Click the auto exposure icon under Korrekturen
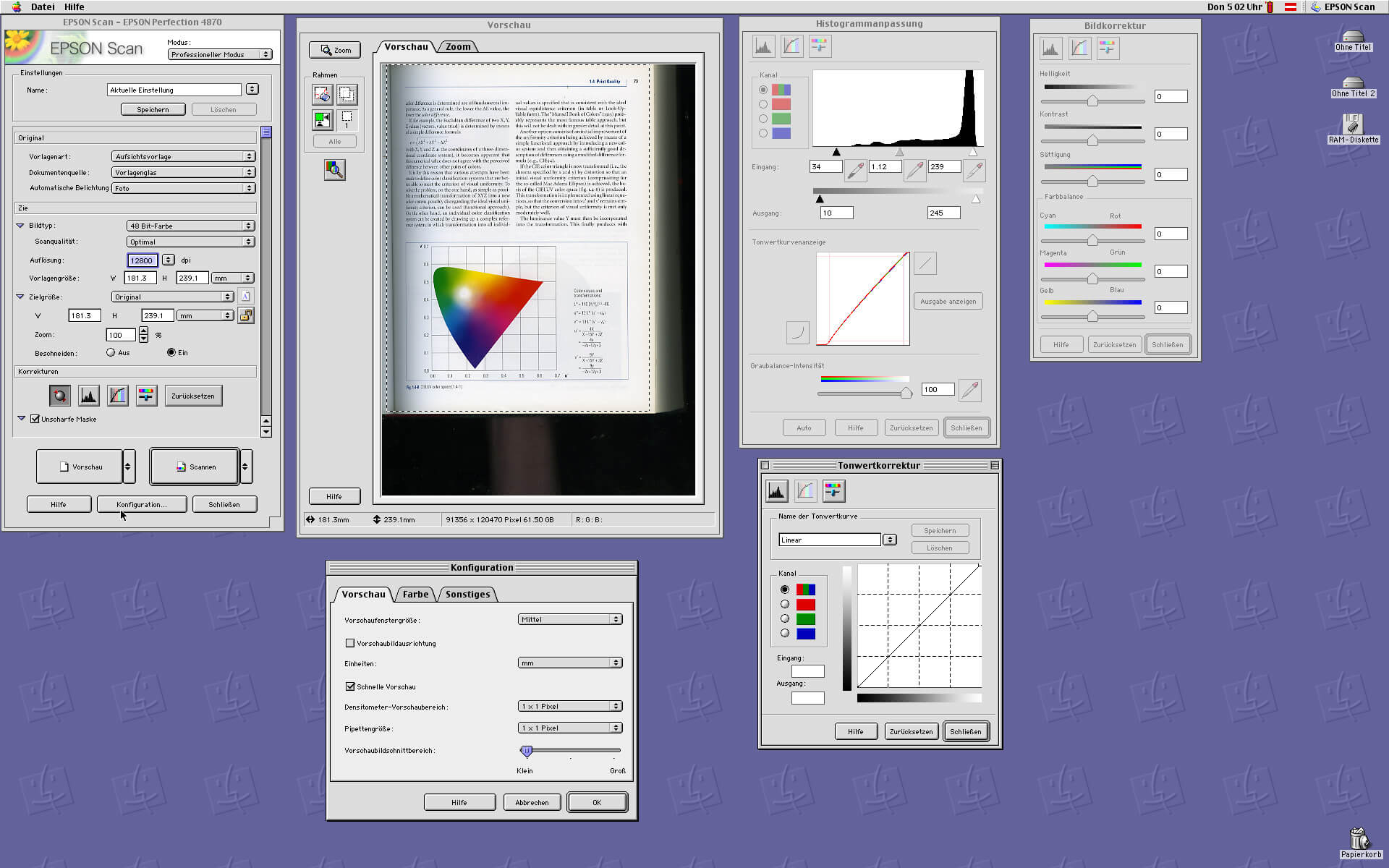 (x=60, y=396)
